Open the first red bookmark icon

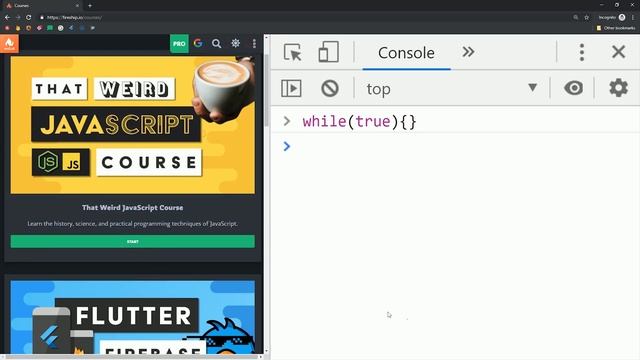coord(7,28)
